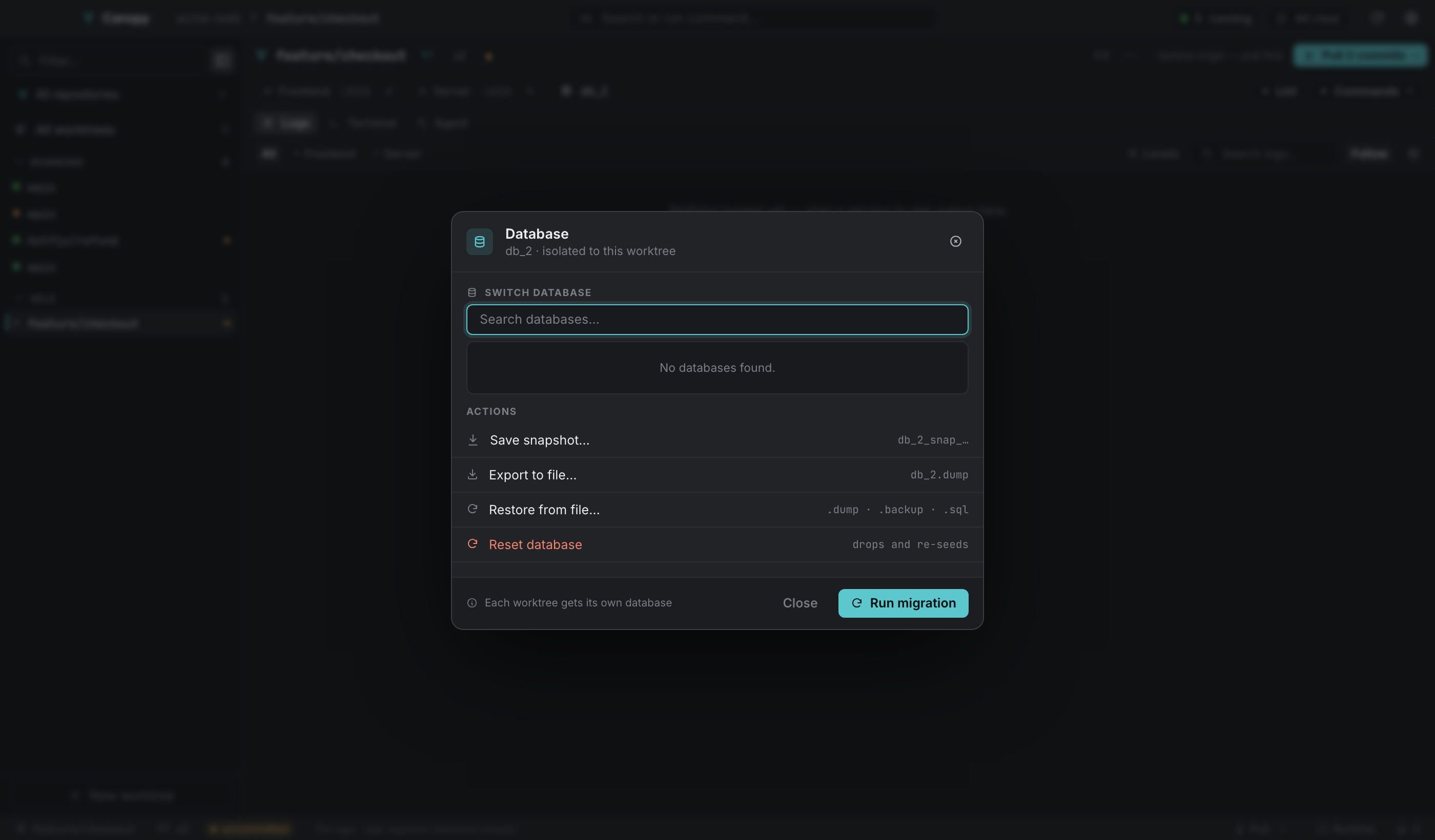Click the 'drops and re-seeds' hint
1435x840 pixels.
[x=910, y=544]
